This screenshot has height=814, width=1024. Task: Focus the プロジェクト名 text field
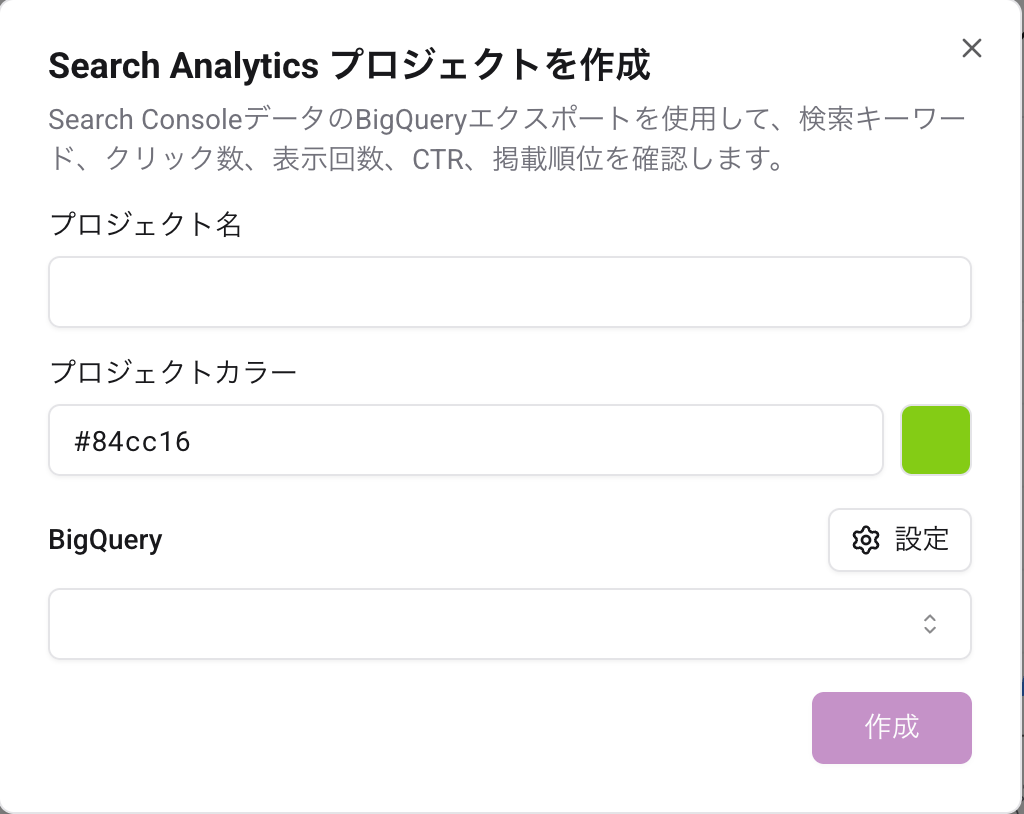509,292
